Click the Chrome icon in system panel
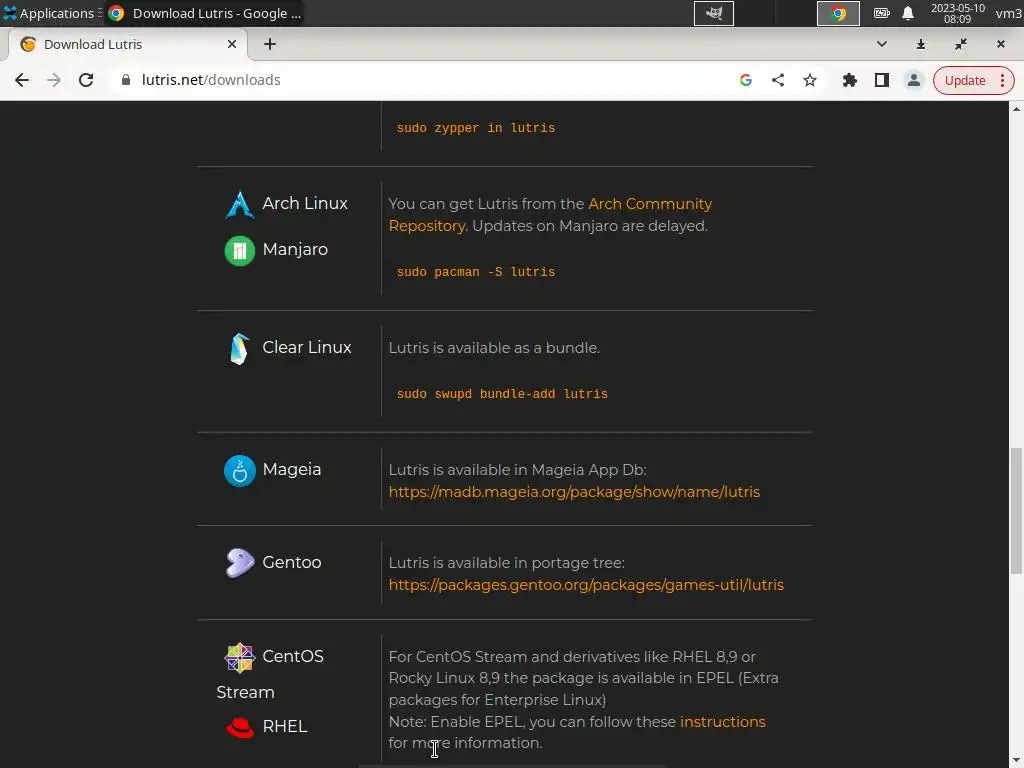This screenshot has height=768, width=1024. [x=838, y=13]
